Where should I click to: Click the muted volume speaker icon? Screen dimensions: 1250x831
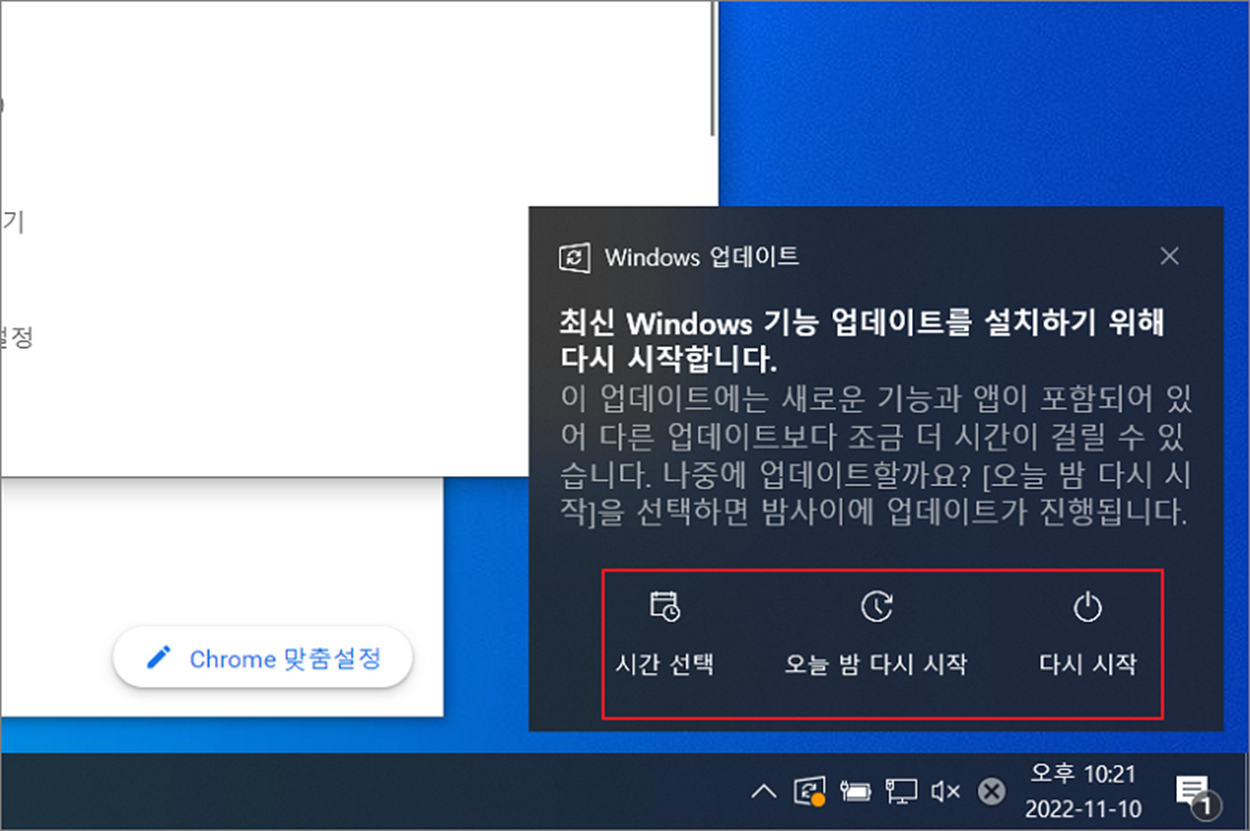coord(945,792)
